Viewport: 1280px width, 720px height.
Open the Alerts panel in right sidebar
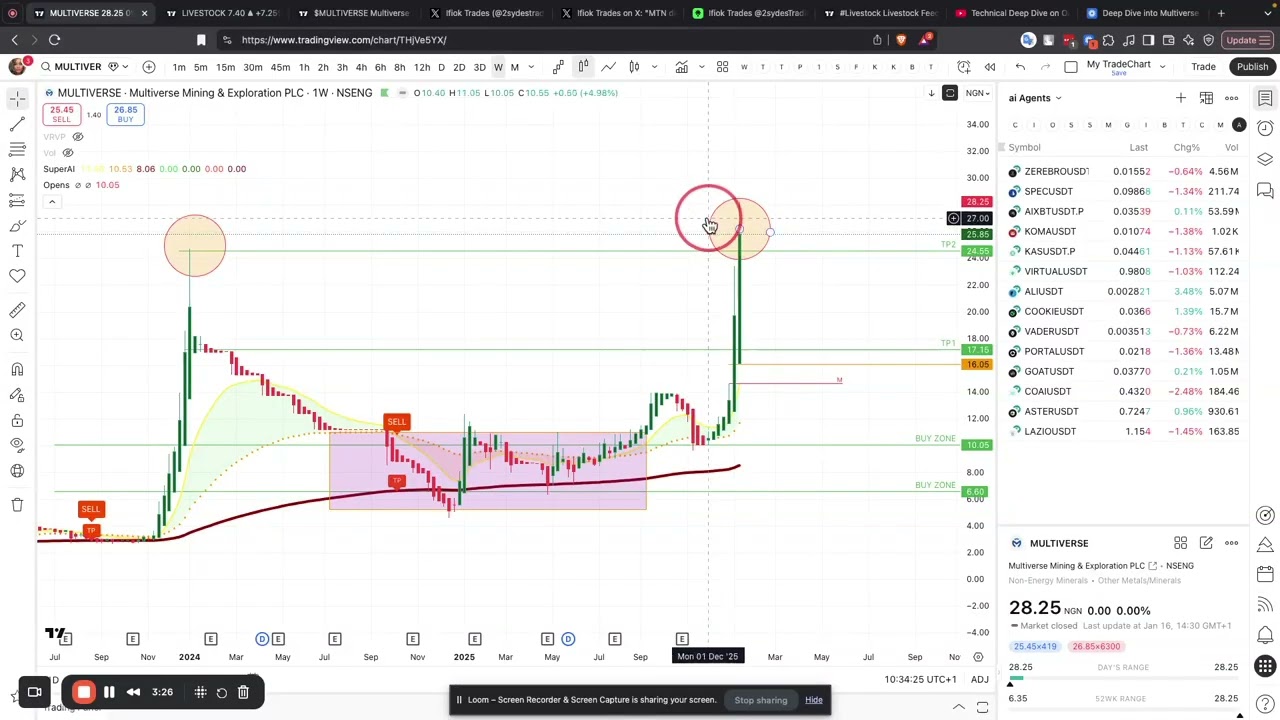1265,129
